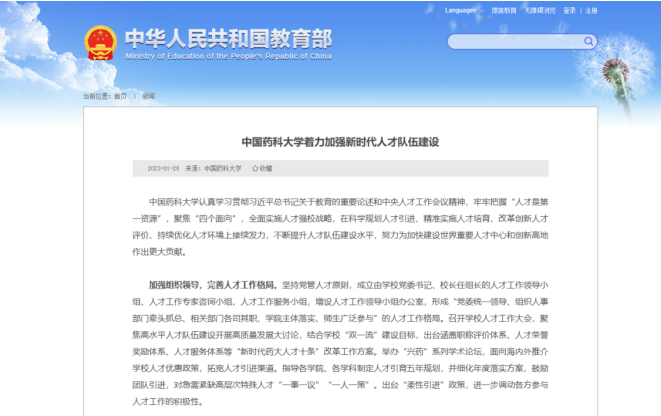Click the publication date 2023-01-28

[x=163, y=168]
